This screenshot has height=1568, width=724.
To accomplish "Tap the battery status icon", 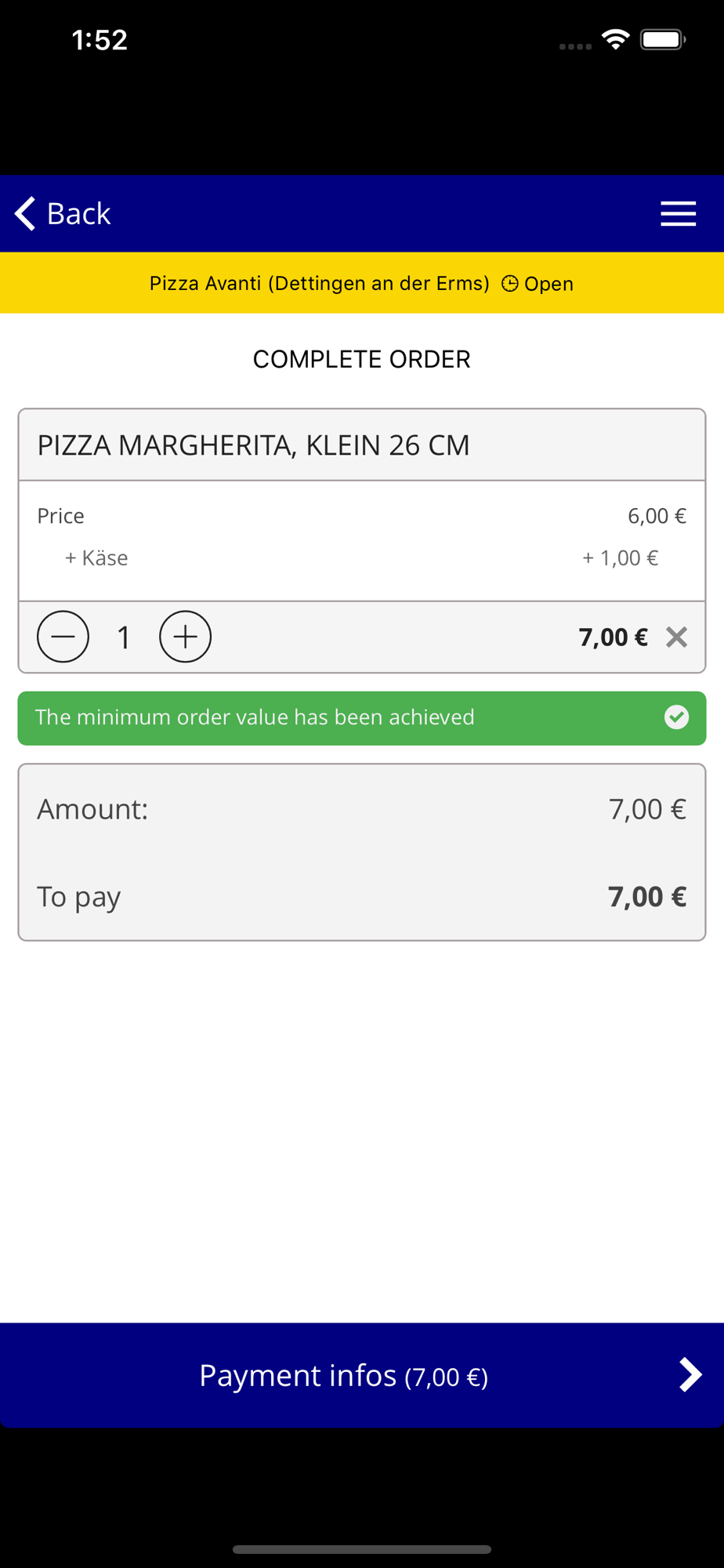I will [x=662, y=39].
